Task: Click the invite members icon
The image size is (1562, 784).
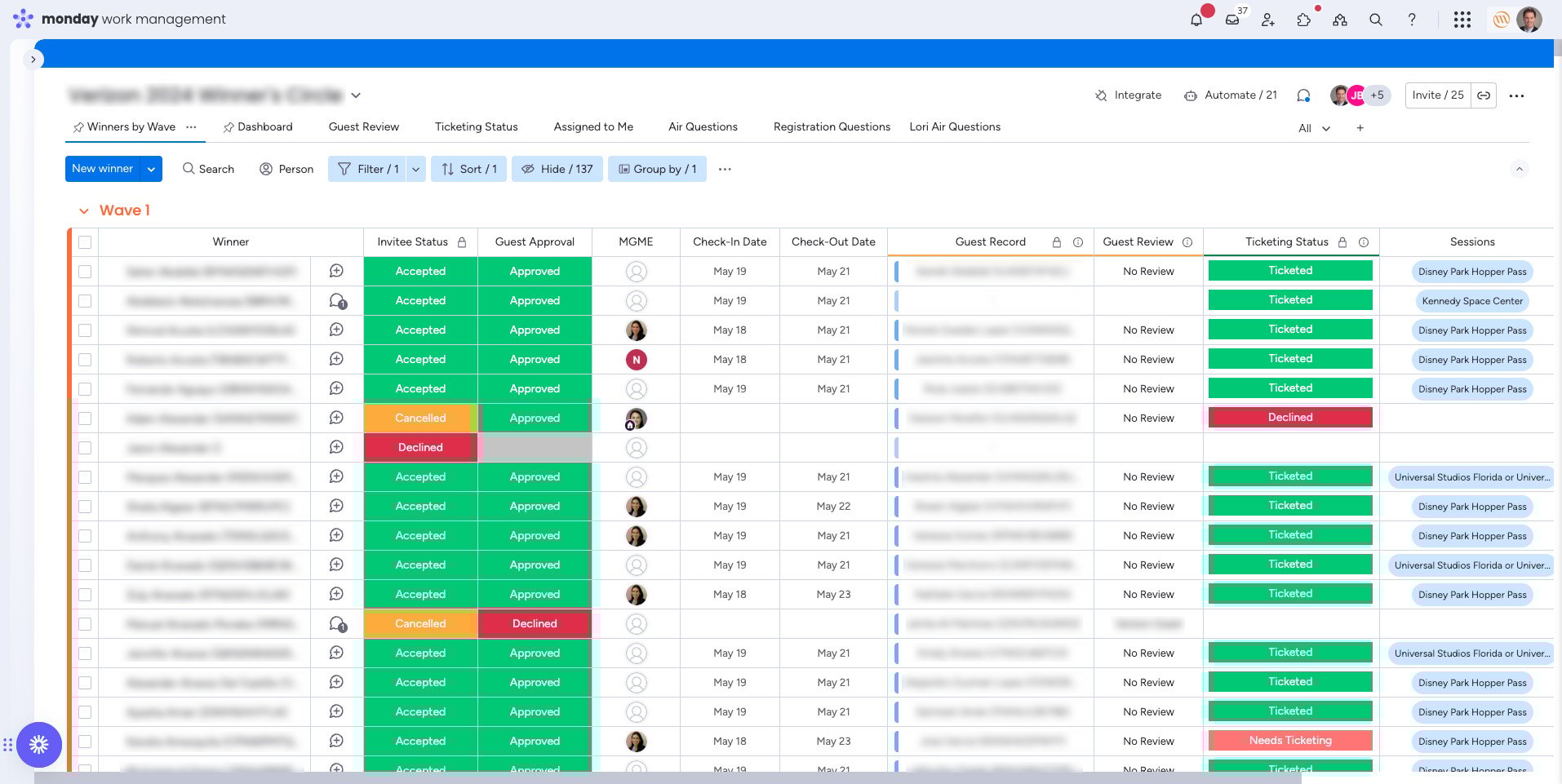Action: point(1268,20)
